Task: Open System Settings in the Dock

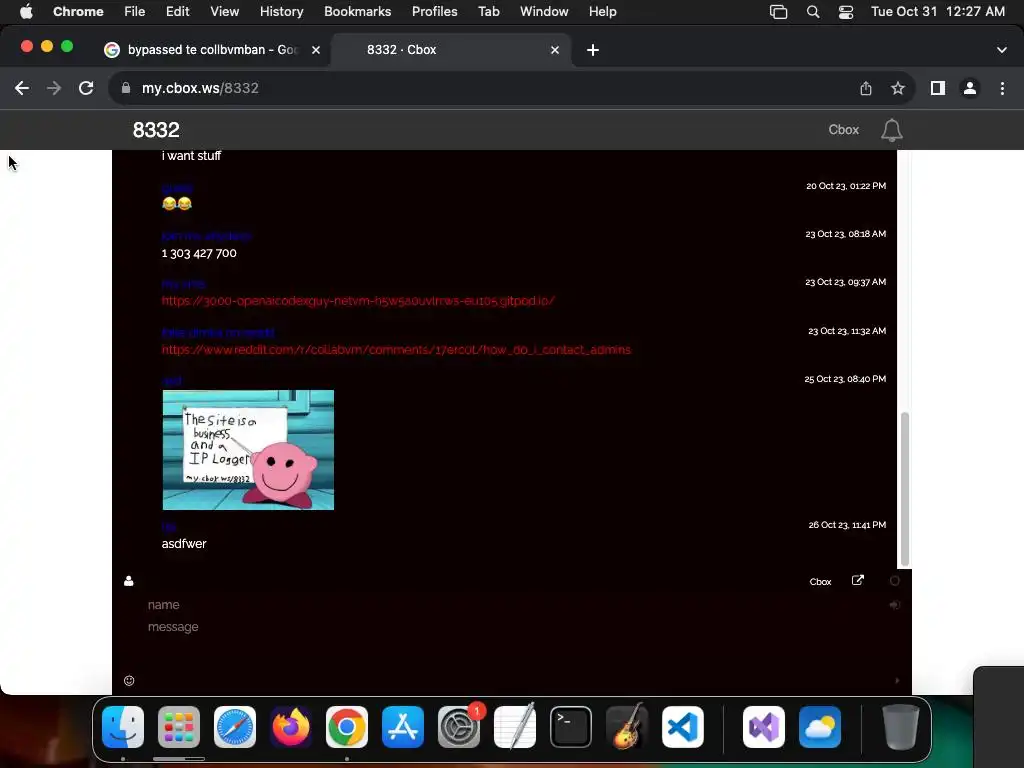Action: coord(459,727)
